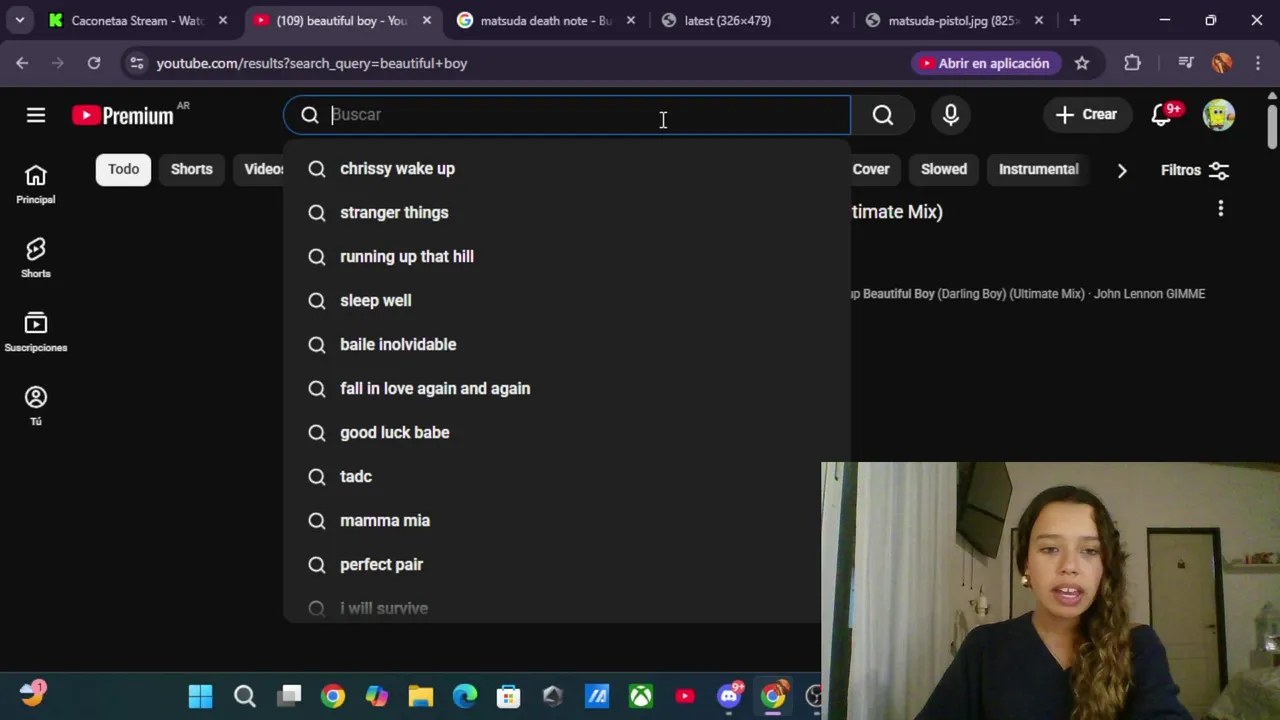Open Suscripciones in the sidebar

click(x=36, y=332)
